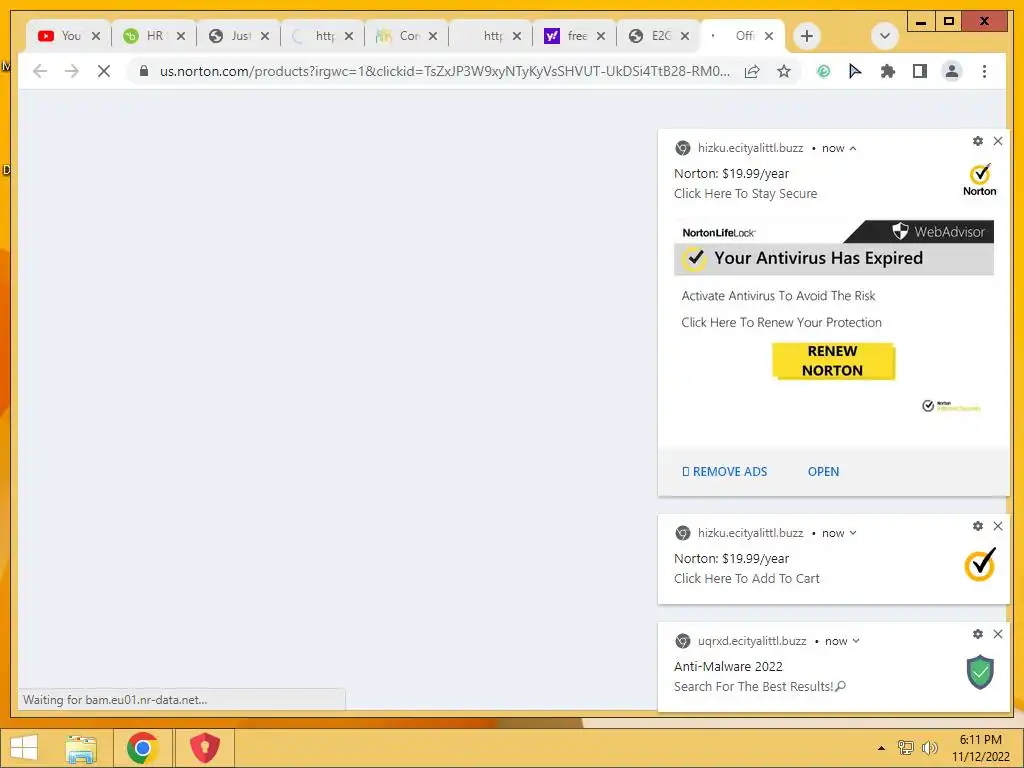
Task: Open the volume speaker icon
Action: (x=929, y=748)
